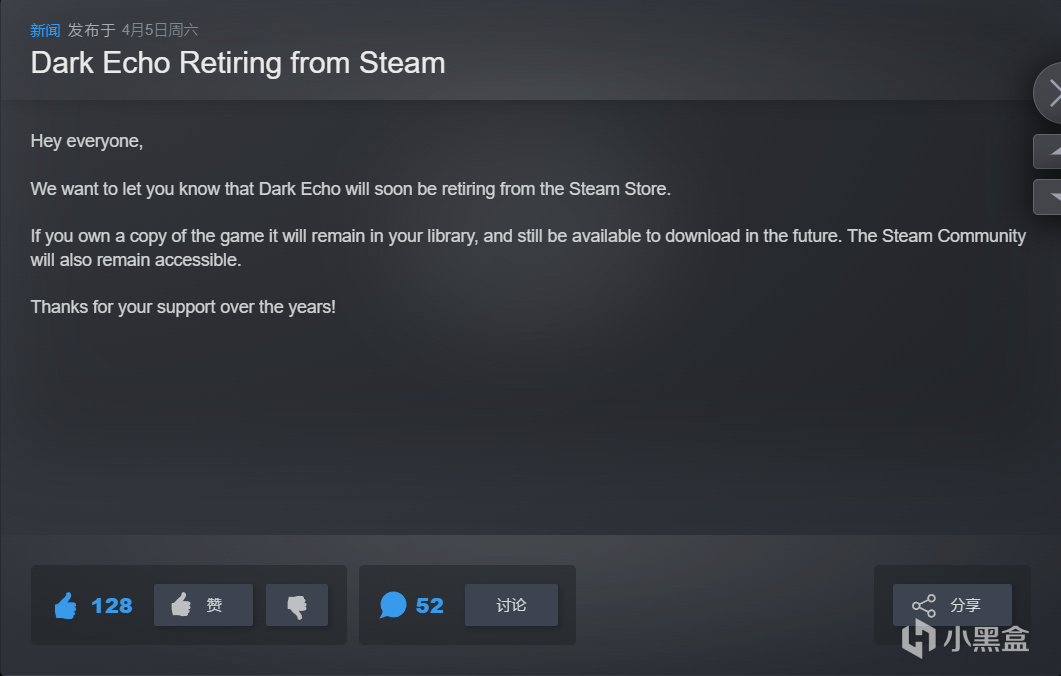Click the paragraph about your library copy
1061x676 pixels.
click(528, 248)
